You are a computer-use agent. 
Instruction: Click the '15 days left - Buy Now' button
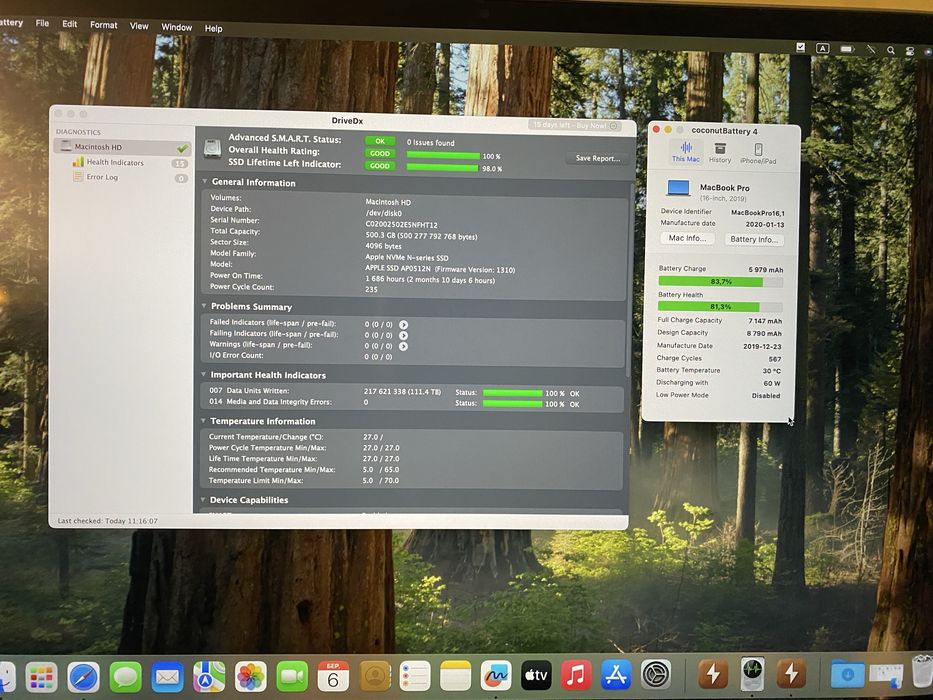(x=575, y=126)
